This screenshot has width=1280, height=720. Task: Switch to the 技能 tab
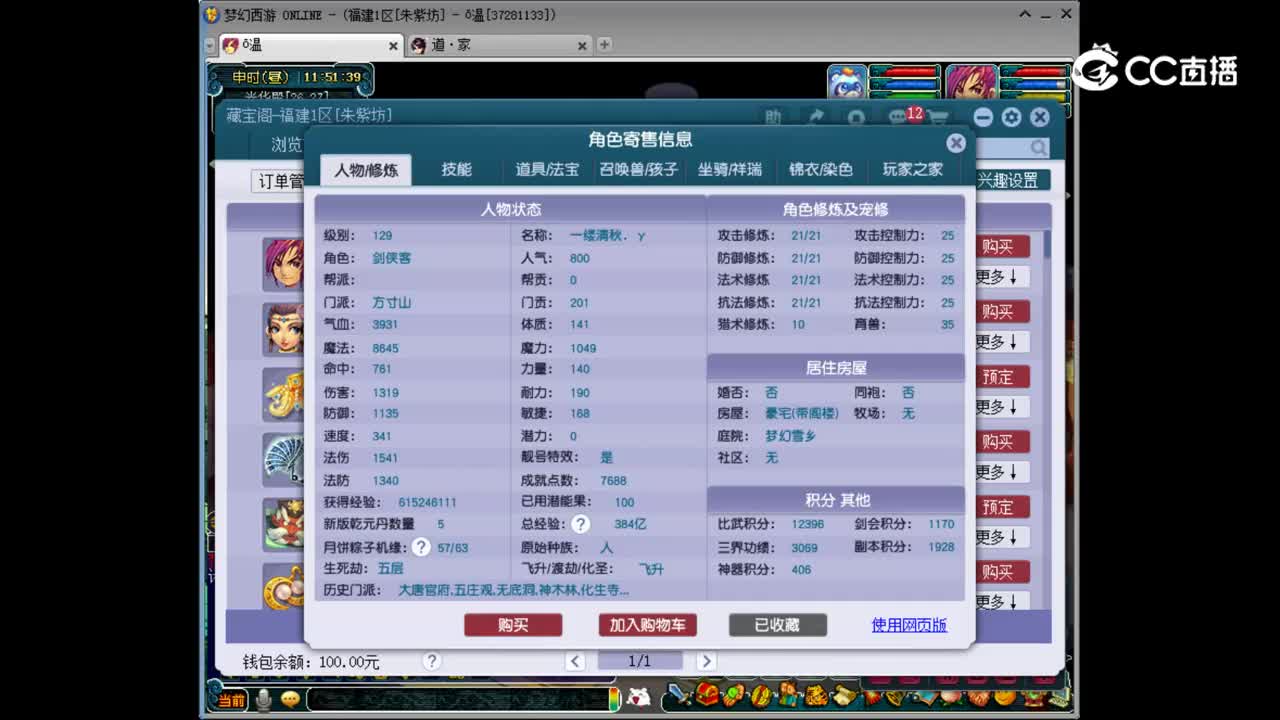(x=457, y=170)
